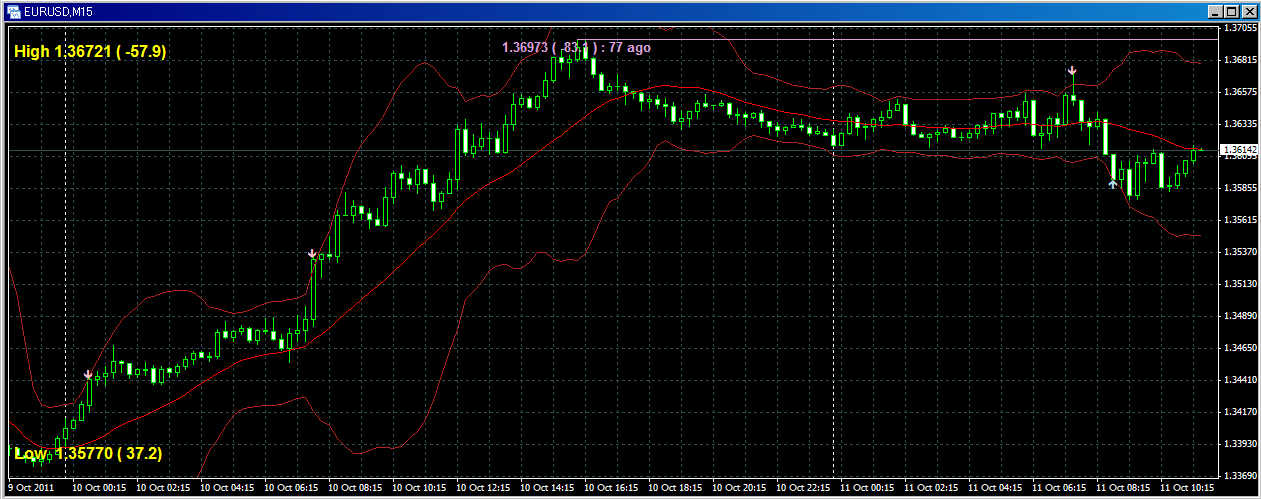Select the pink arrow near 10 Oct 00:15
This screenshot has width=1261, height=499.
[x=88, y=375]
